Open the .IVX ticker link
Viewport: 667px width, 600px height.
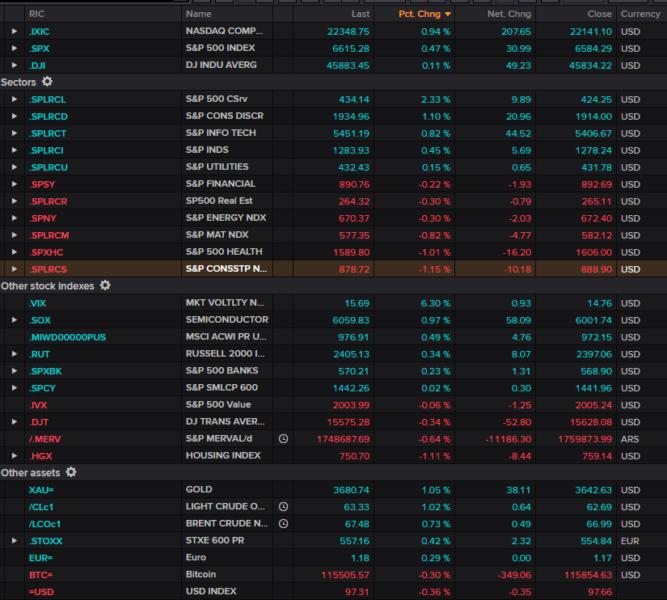(x=38, y=405)
